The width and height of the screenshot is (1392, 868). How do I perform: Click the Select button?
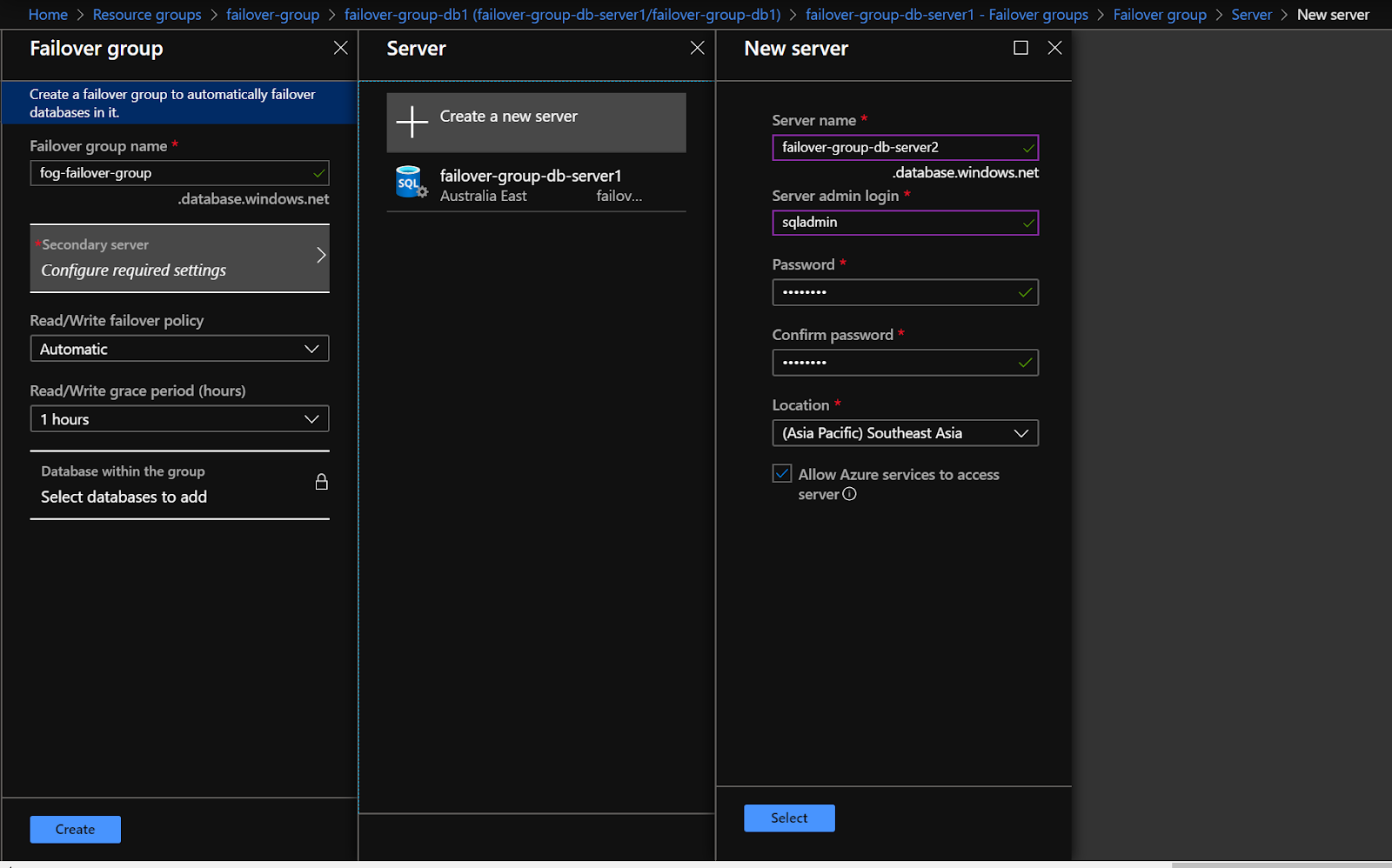coord(788,818)
